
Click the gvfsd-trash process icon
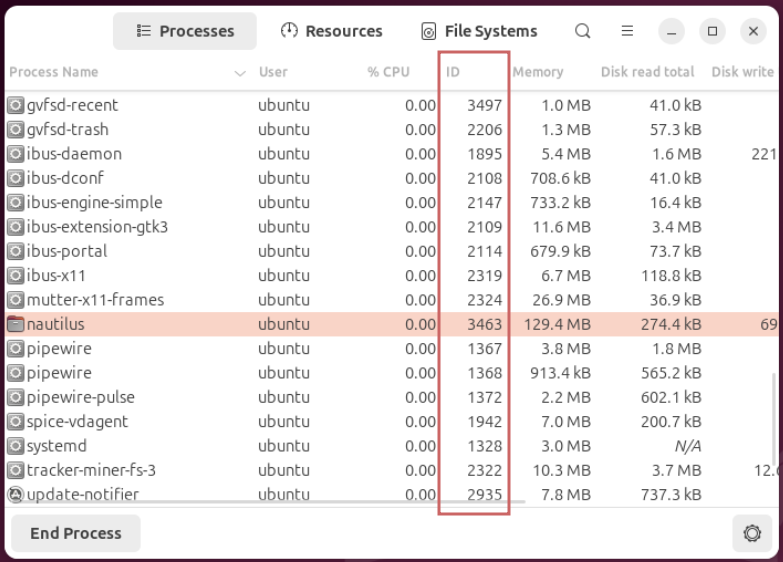(15, 129)
